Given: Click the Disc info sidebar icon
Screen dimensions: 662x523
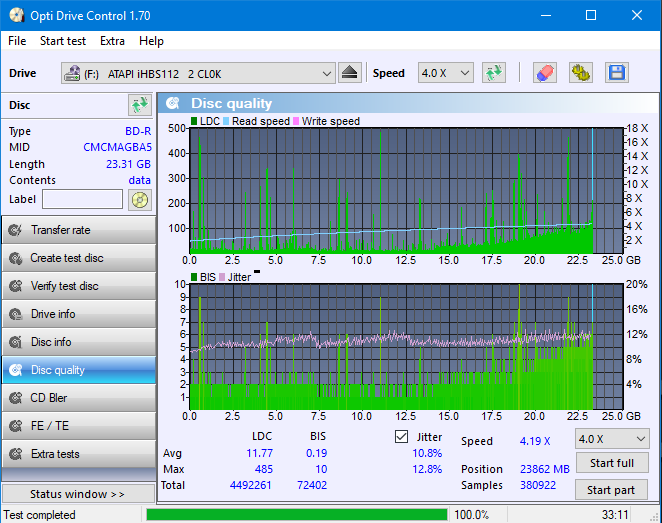Looking at the screenshot, I should pos(16,342).
